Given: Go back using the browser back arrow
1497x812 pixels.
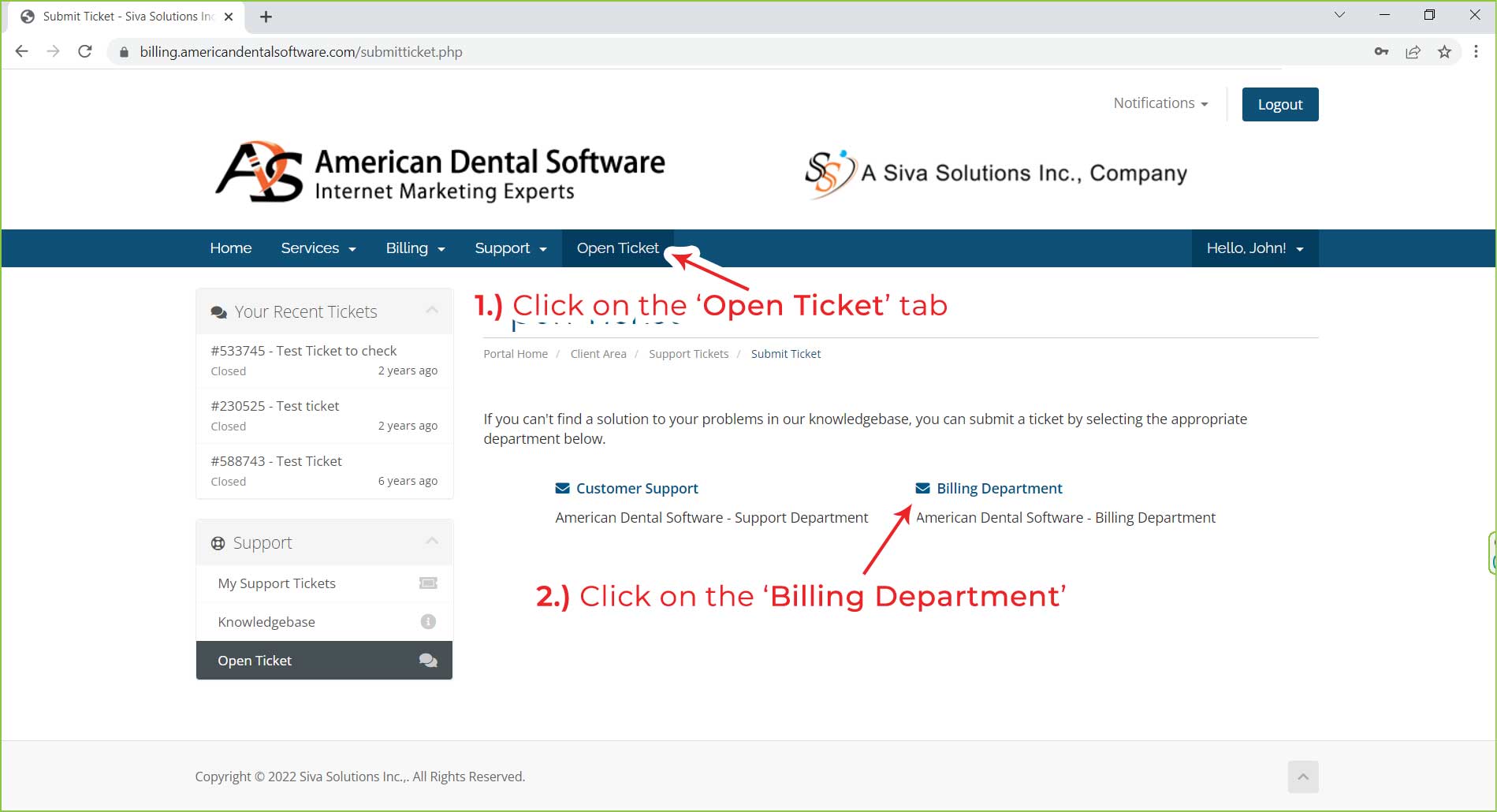Looking at the screenshot, I should (x=21, y=51).
